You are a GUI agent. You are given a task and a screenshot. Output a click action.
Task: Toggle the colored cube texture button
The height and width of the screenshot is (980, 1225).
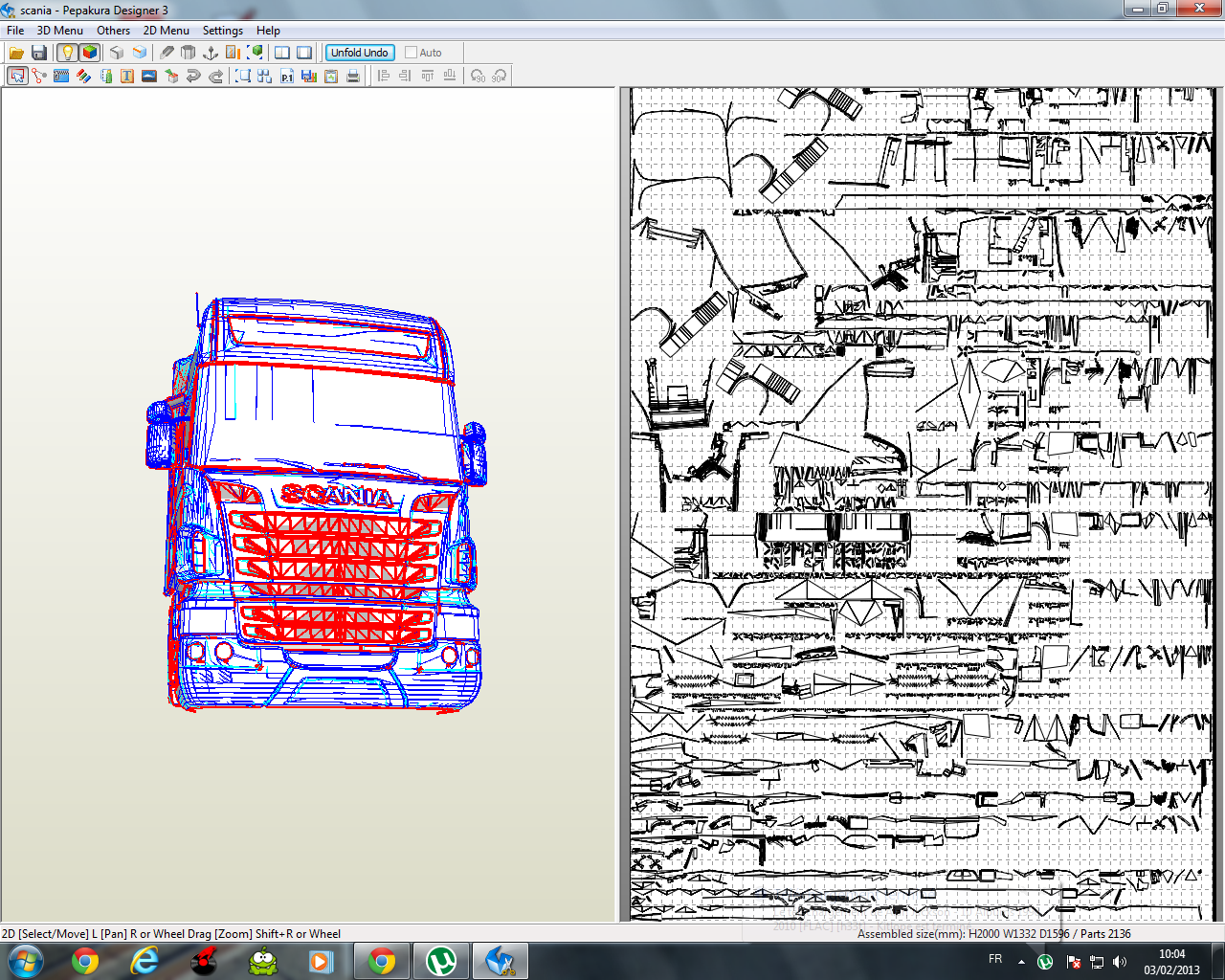pos(90,53)
